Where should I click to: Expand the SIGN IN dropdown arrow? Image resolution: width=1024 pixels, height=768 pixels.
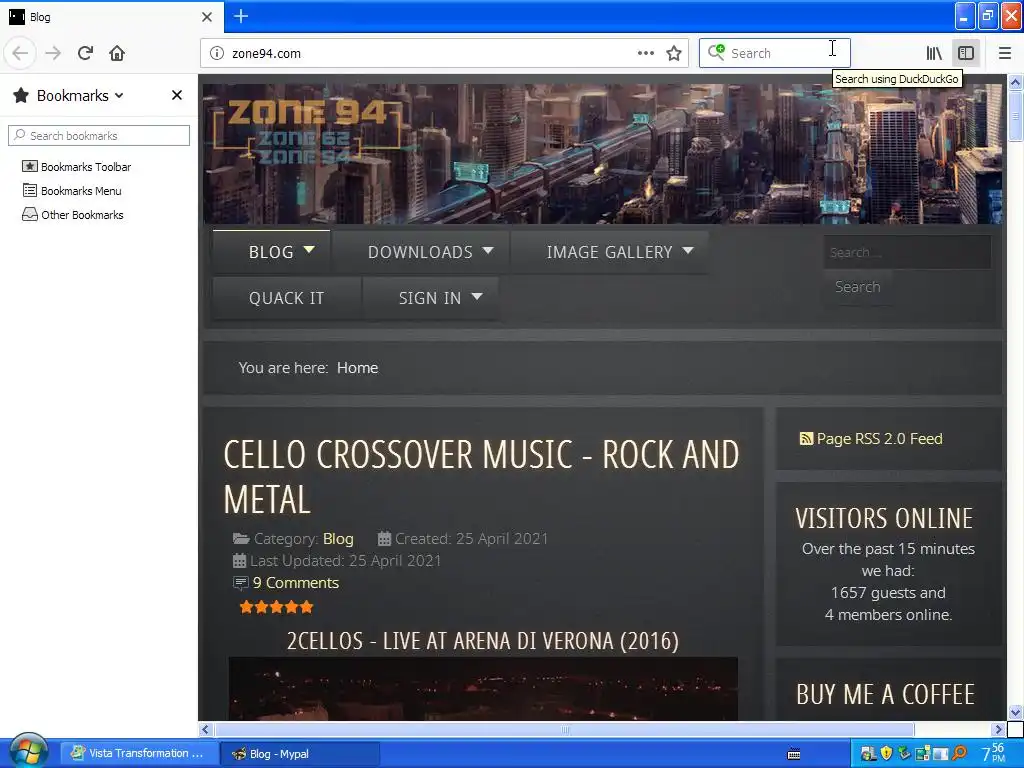click(x=477, y=296)
